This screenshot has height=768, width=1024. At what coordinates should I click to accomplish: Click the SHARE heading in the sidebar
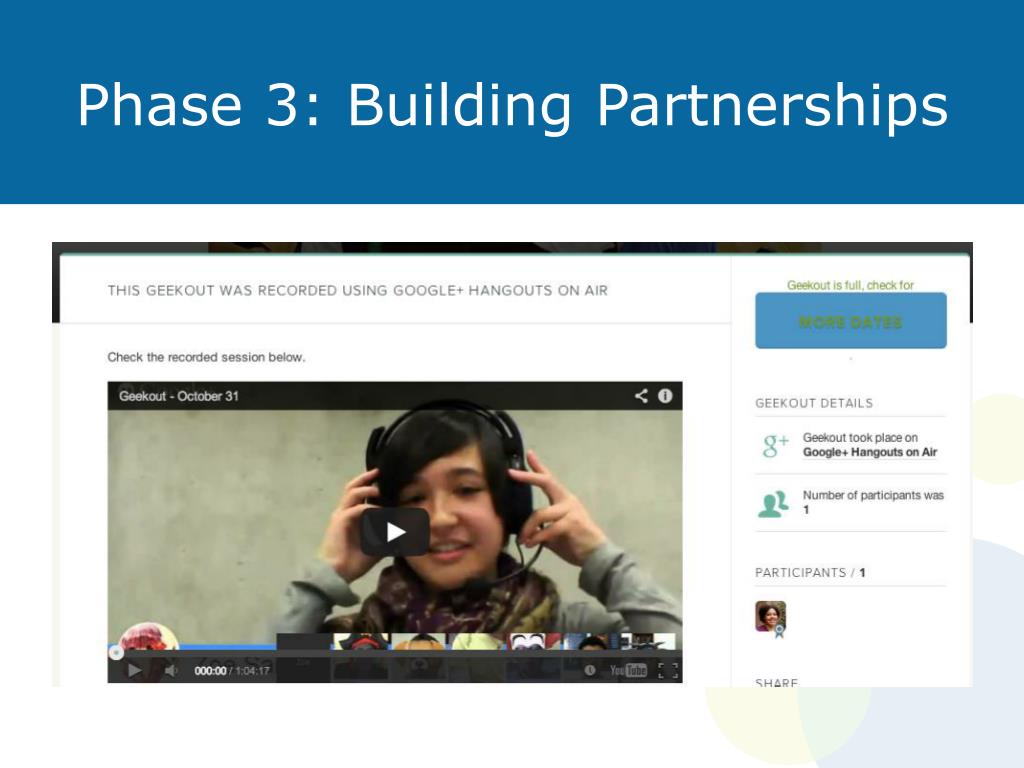[x=776, y=682]
